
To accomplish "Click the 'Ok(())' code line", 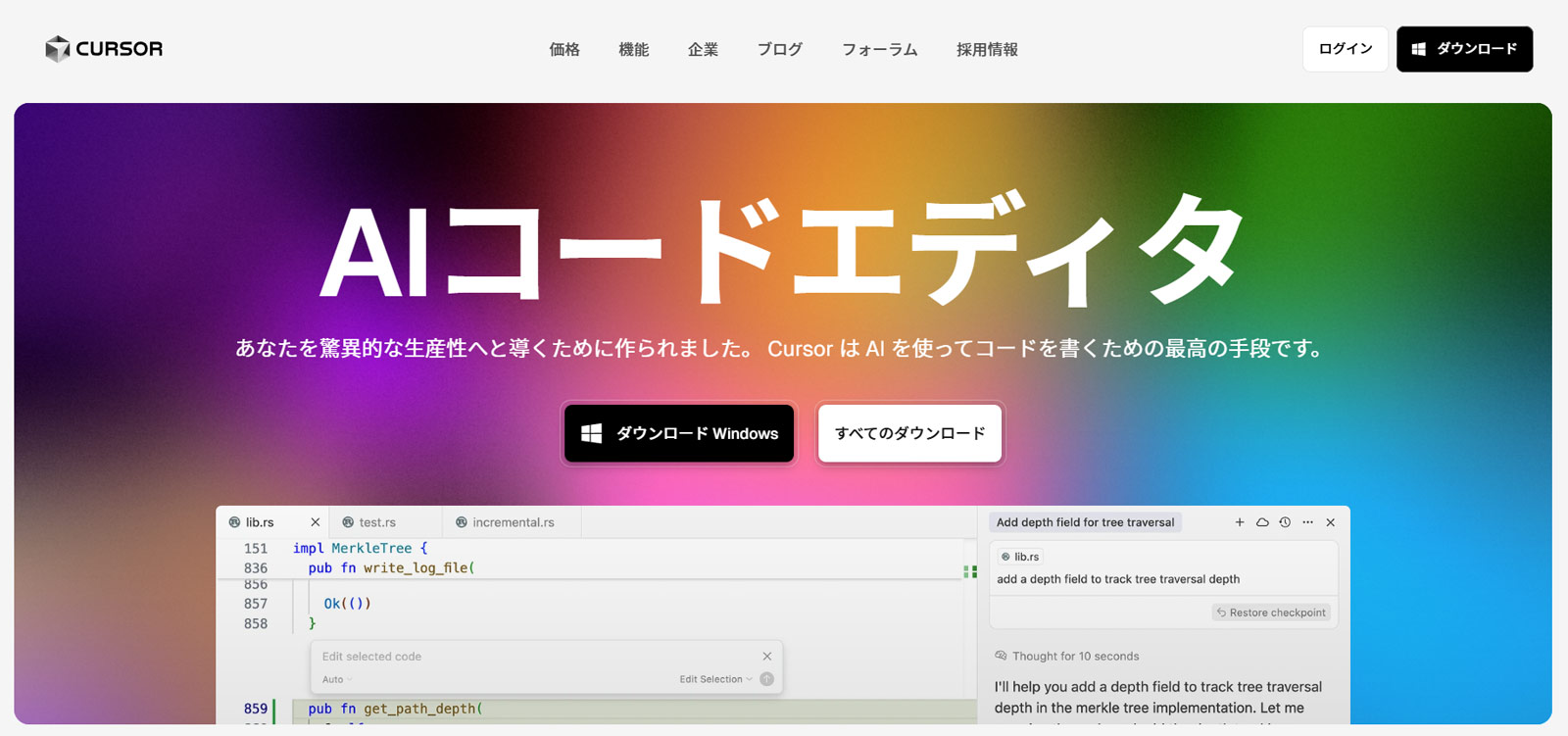I will coord(347,604).
